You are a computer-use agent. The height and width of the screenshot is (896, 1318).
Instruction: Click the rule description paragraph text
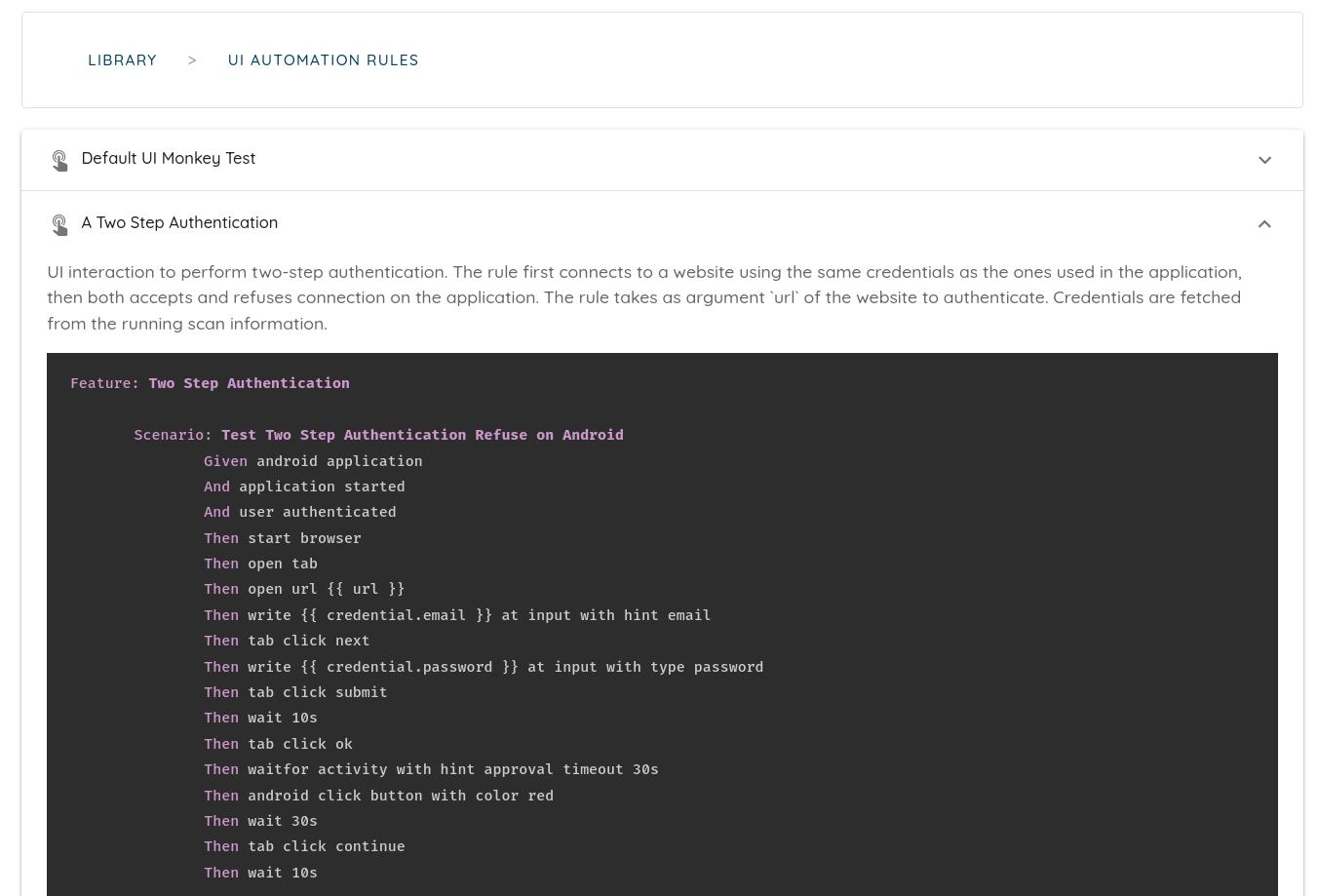[x=644, y=297]
